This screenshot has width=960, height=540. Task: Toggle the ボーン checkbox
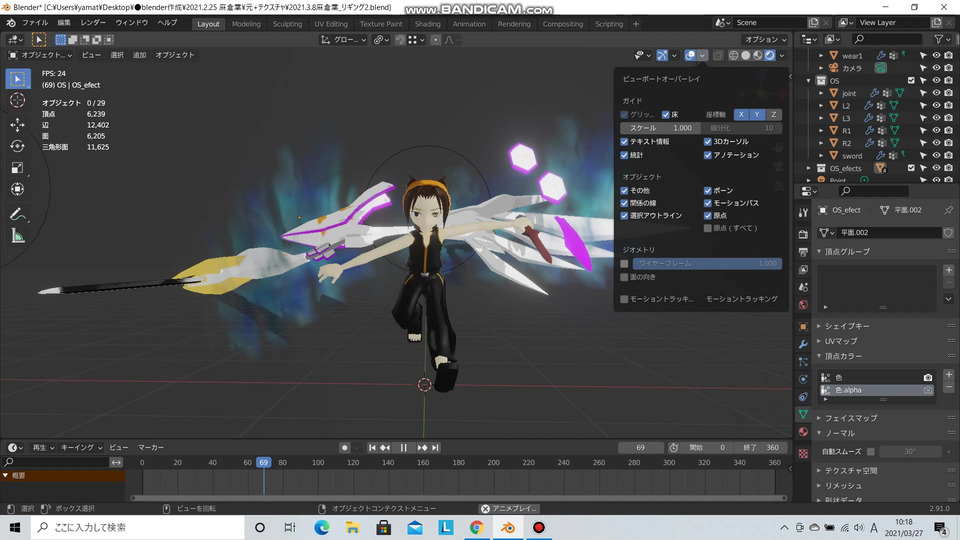pos(707,190)
